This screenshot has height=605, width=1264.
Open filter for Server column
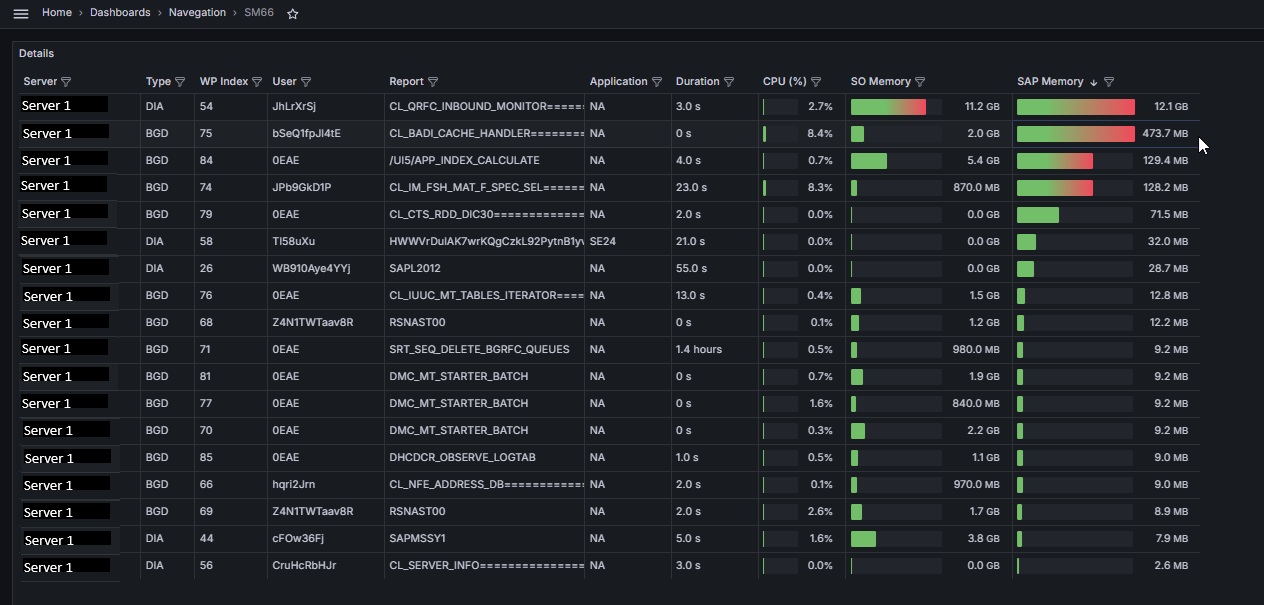pos(67,82)
